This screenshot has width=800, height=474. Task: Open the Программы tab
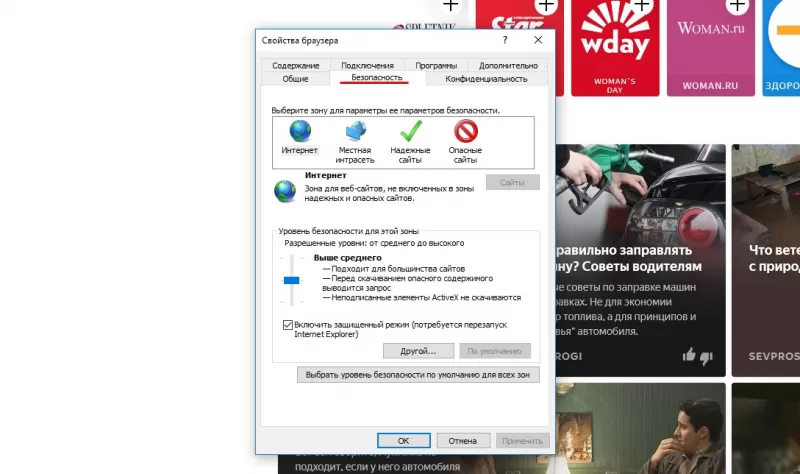(x=436, y=65)
